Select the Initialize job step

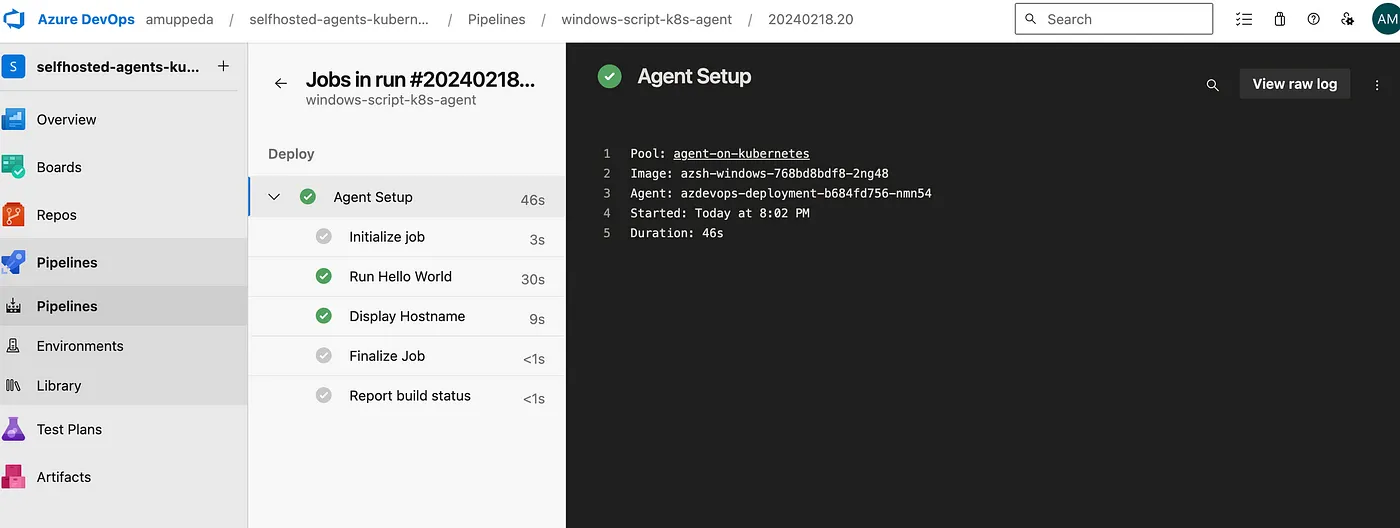point(406,237)
